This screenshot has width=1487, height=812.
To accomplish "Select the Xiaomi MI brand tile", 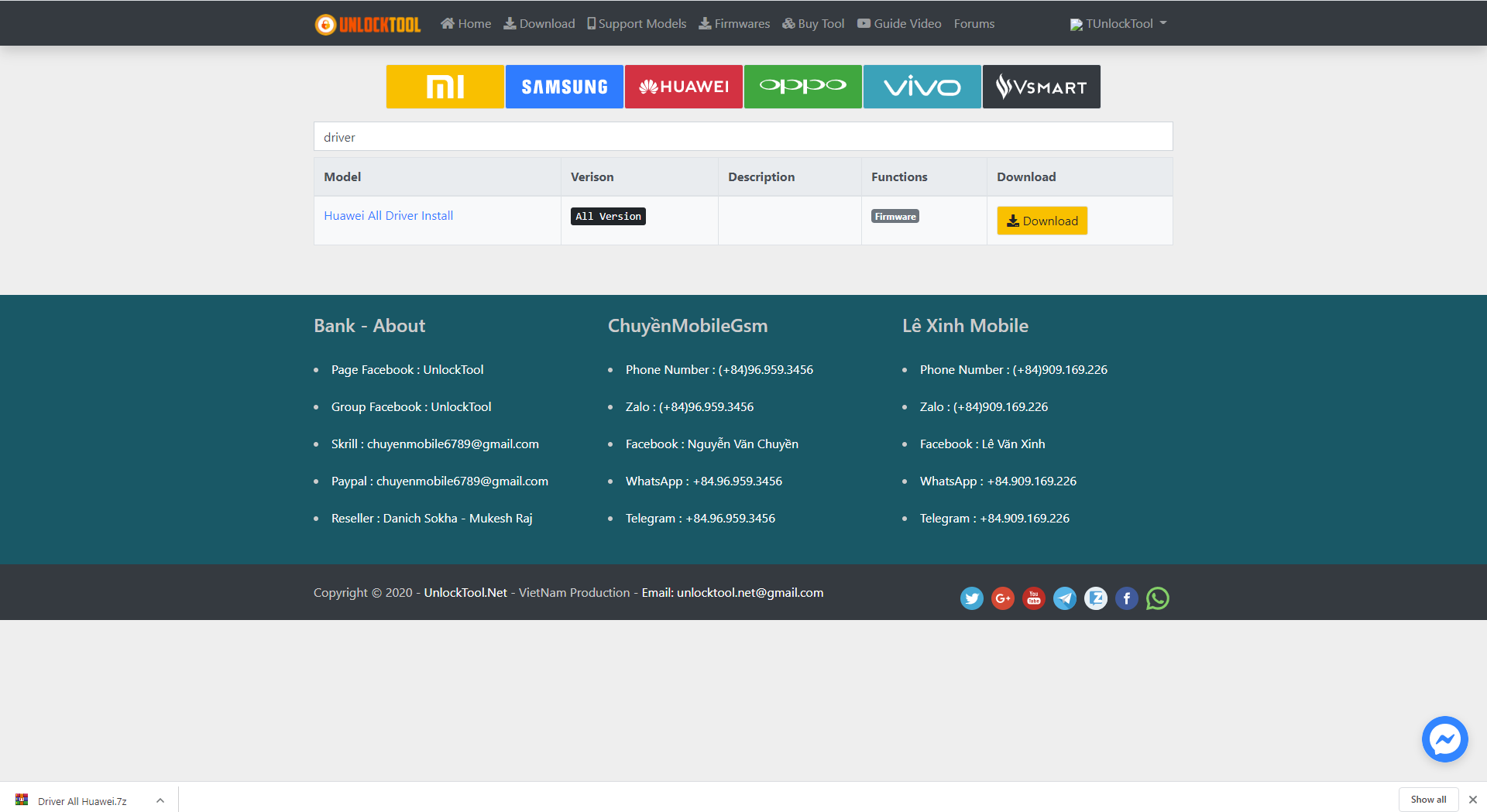I will (445, 87).
